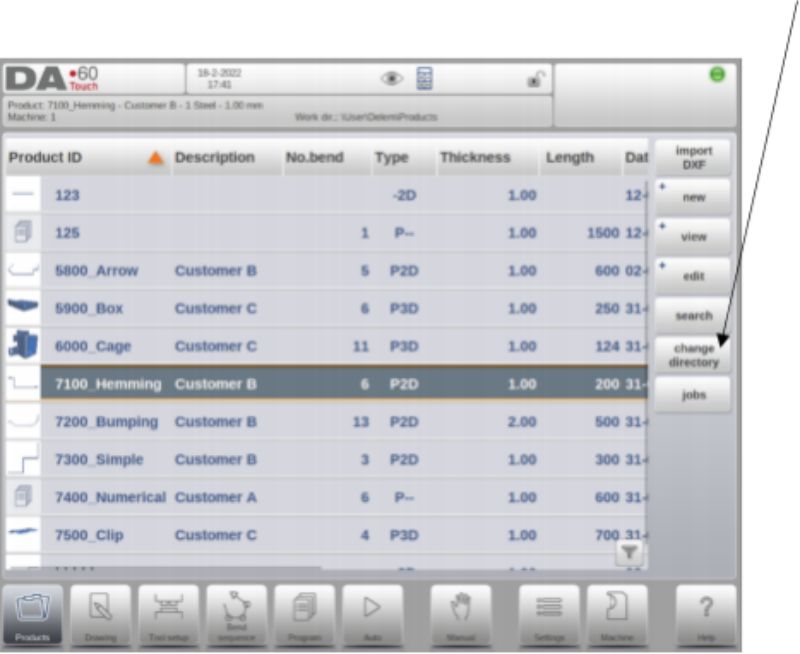The image size is (800, 654).
Task: Click the search button
Action: point(693,315)
